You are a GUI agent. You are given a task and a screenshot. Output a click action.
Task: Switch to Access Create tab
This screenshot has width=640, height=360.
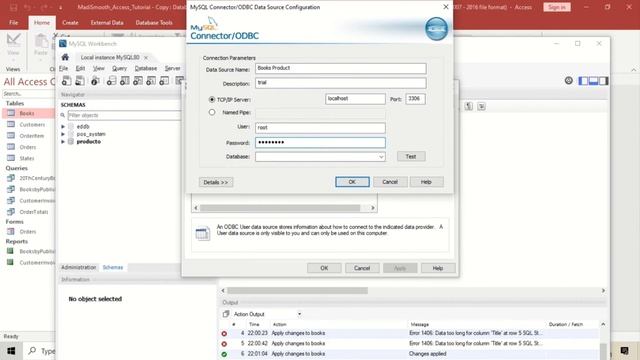[70, 22]
